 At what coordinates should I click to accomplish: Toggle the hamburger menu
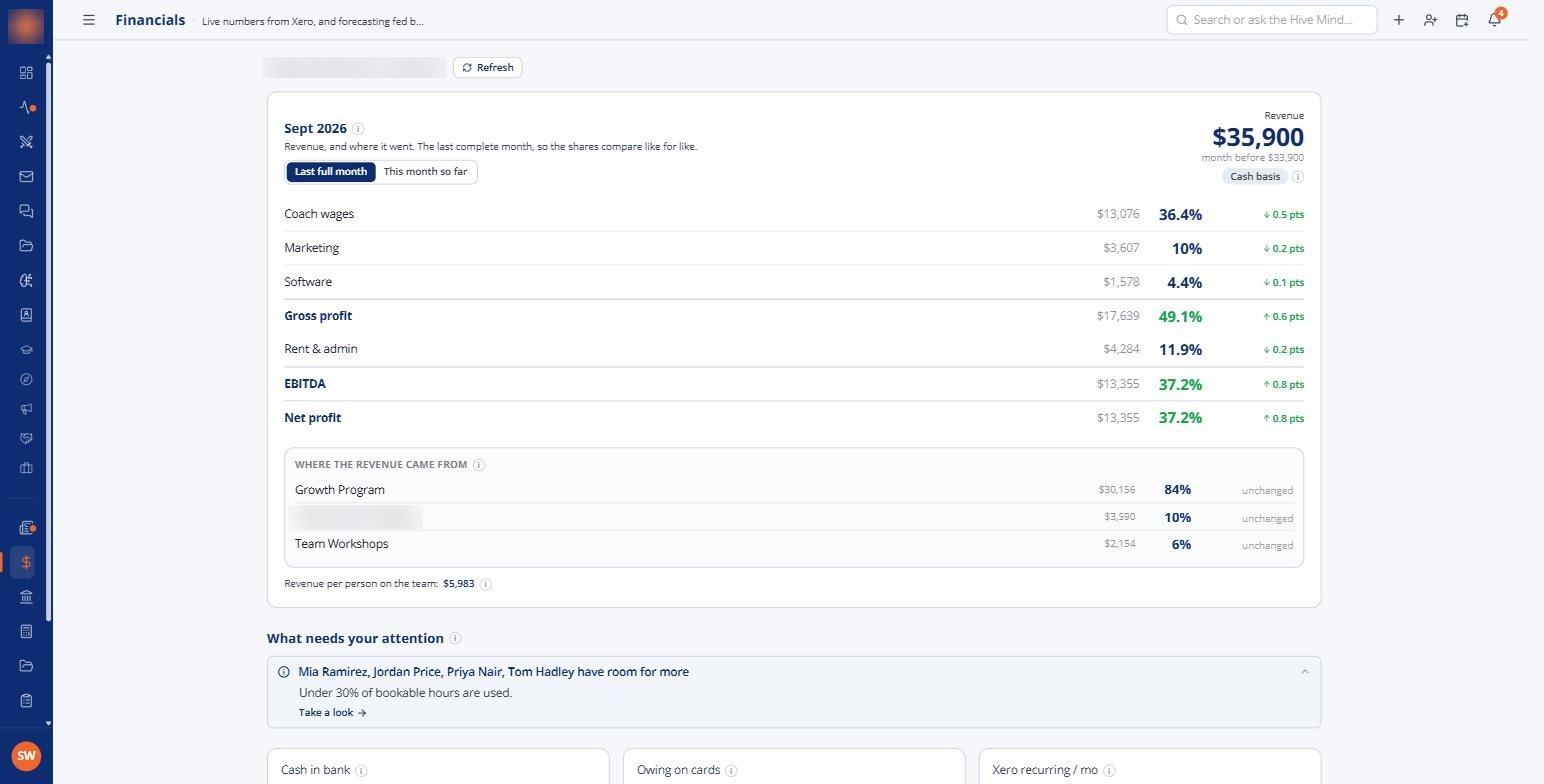[x=89, y=20]
